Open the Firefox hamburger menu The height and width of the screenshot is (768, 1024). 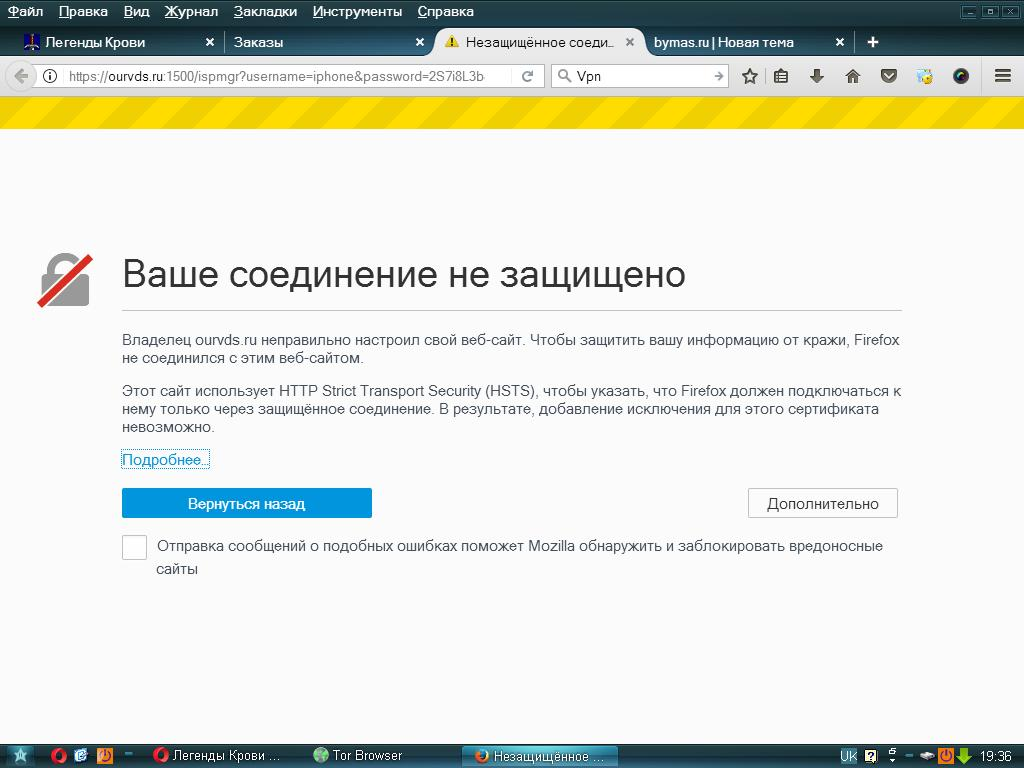[1003, 76]
